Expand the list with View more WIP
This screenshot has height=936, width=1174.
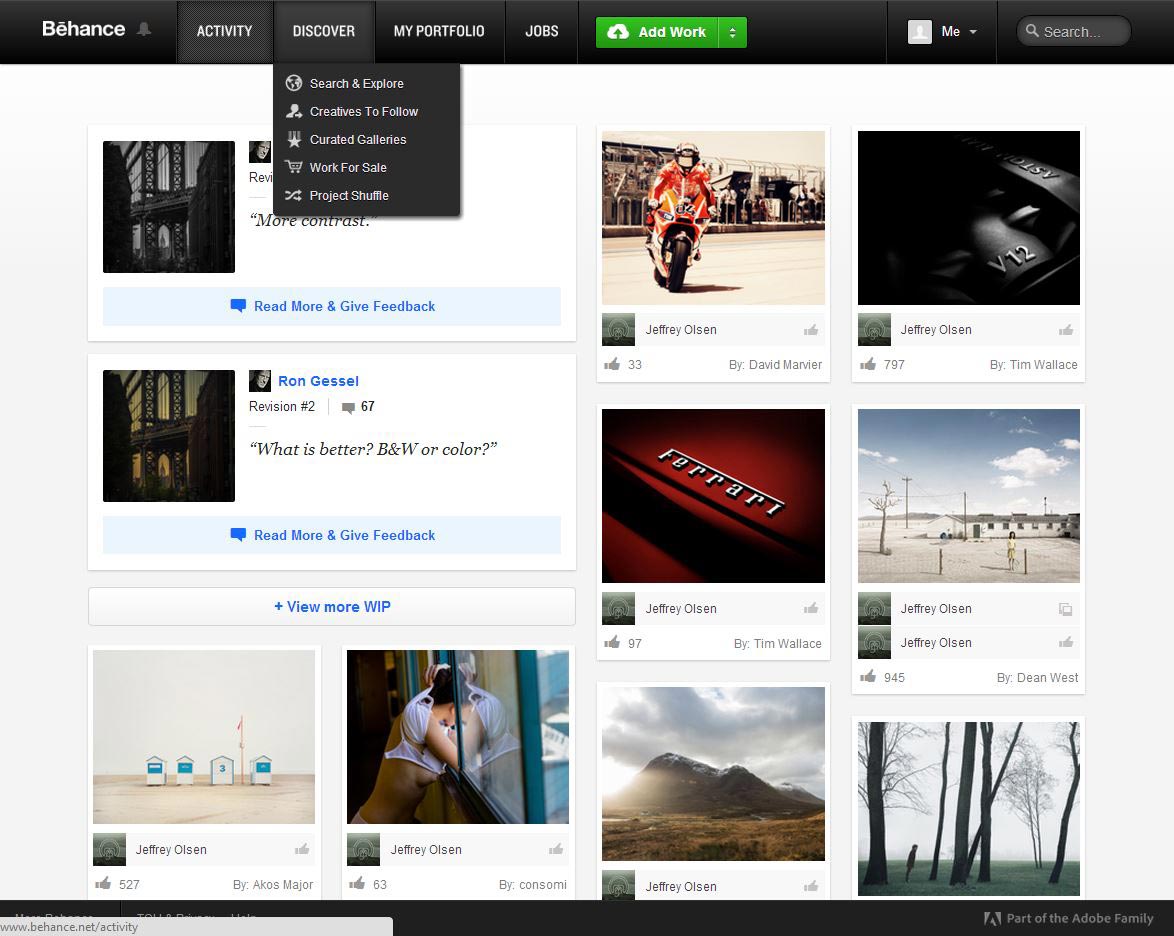pyautogui.click(x=331, y=607)
